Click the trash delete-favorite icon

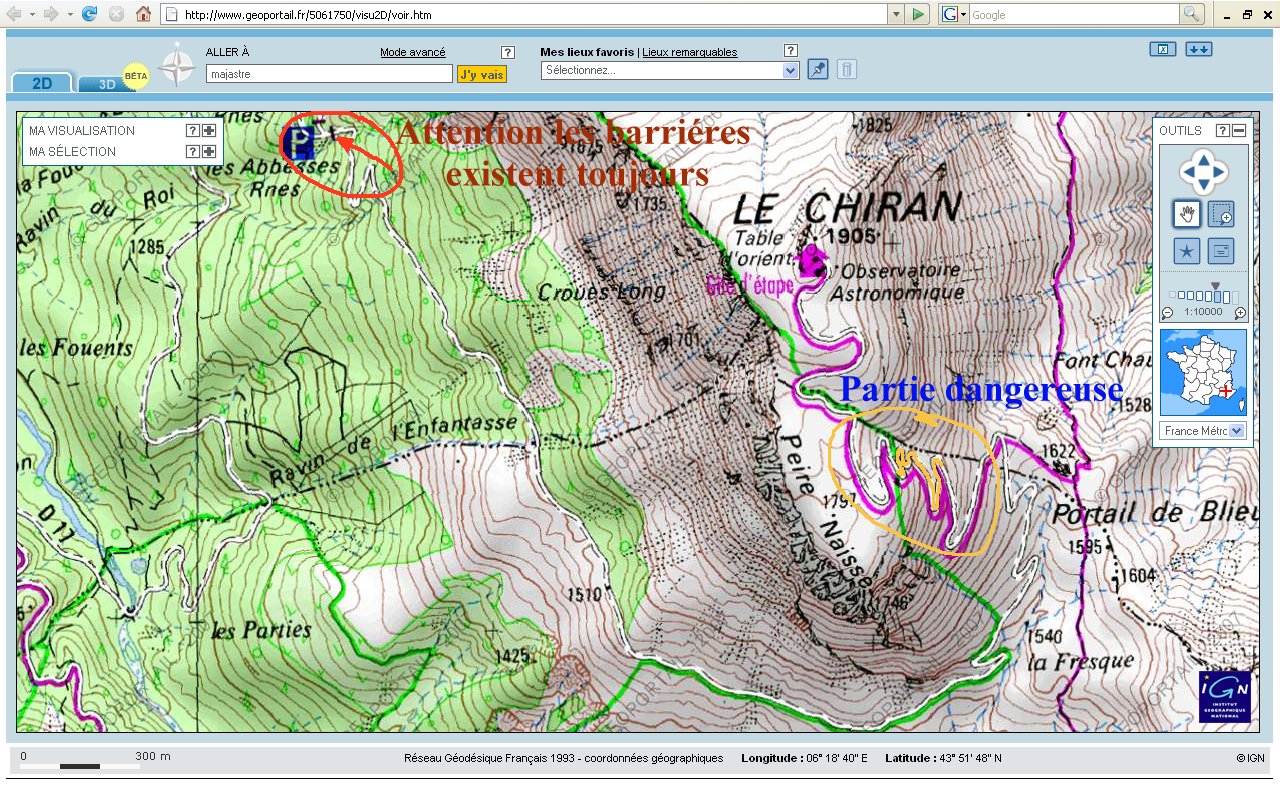846,69
